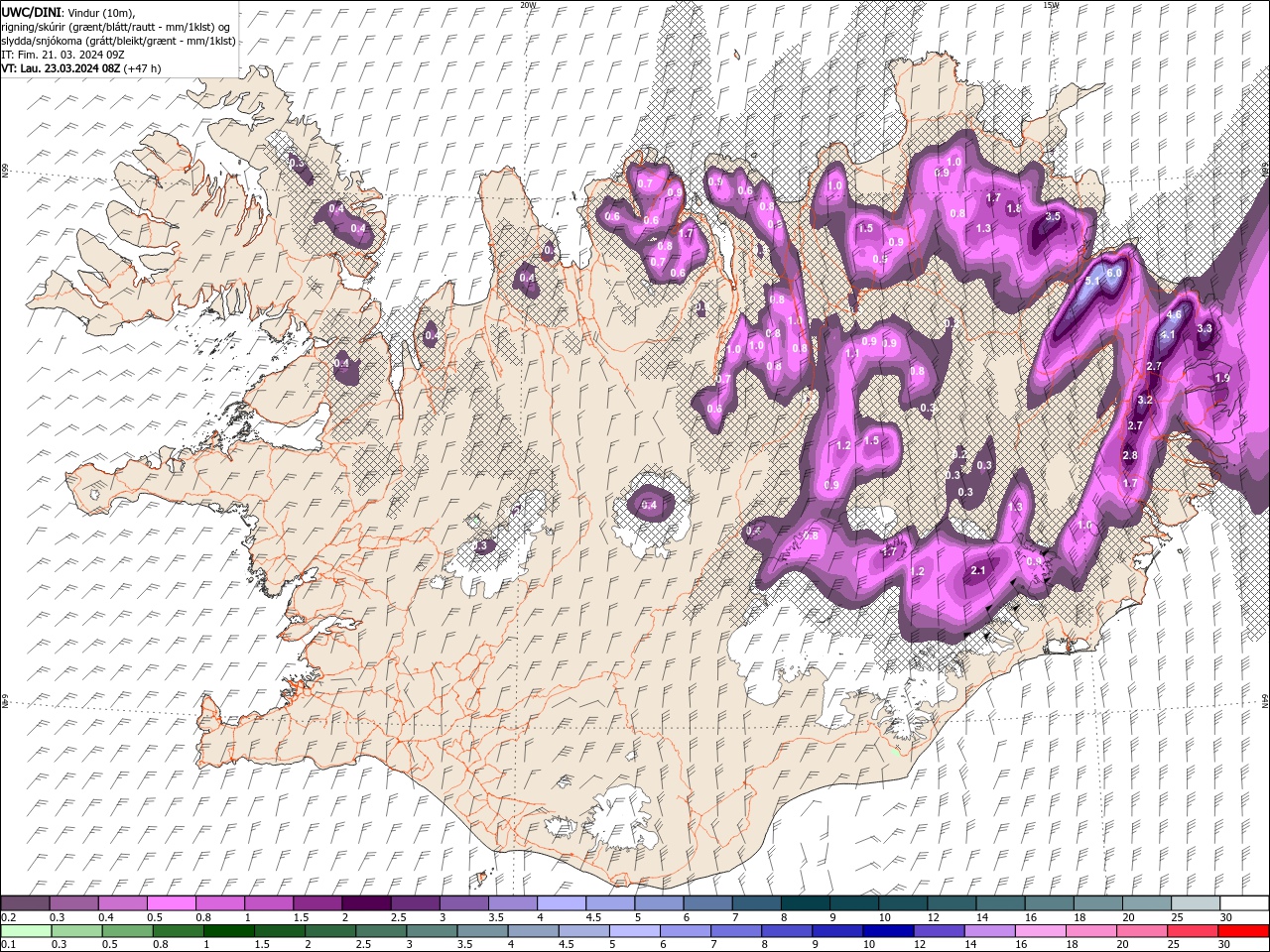Select the light lavender 4 swatch in upper legend
The width and height of the screenshot is (1270, 952).
pyautogui.click(x=560, y=903)
